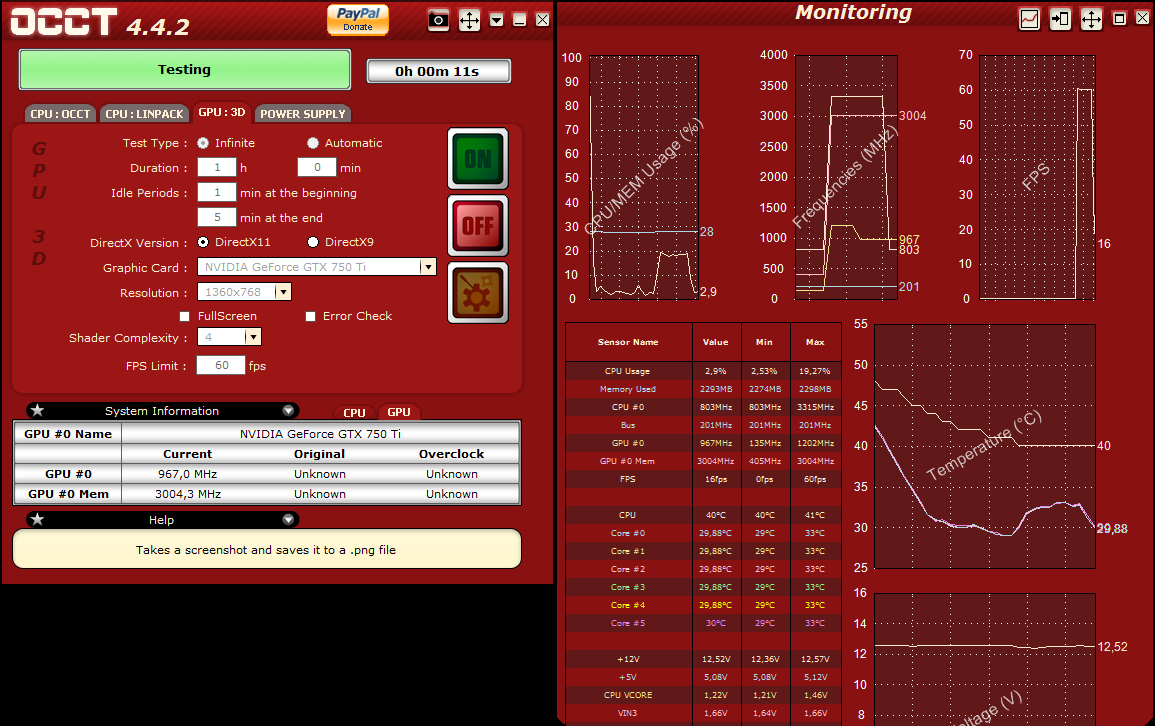The image size is (1155, 726).
Task: Click the NVIDIA GeForce GTX 750 Ti name cell
Action: pyautogui.click(x=320, y=434)
